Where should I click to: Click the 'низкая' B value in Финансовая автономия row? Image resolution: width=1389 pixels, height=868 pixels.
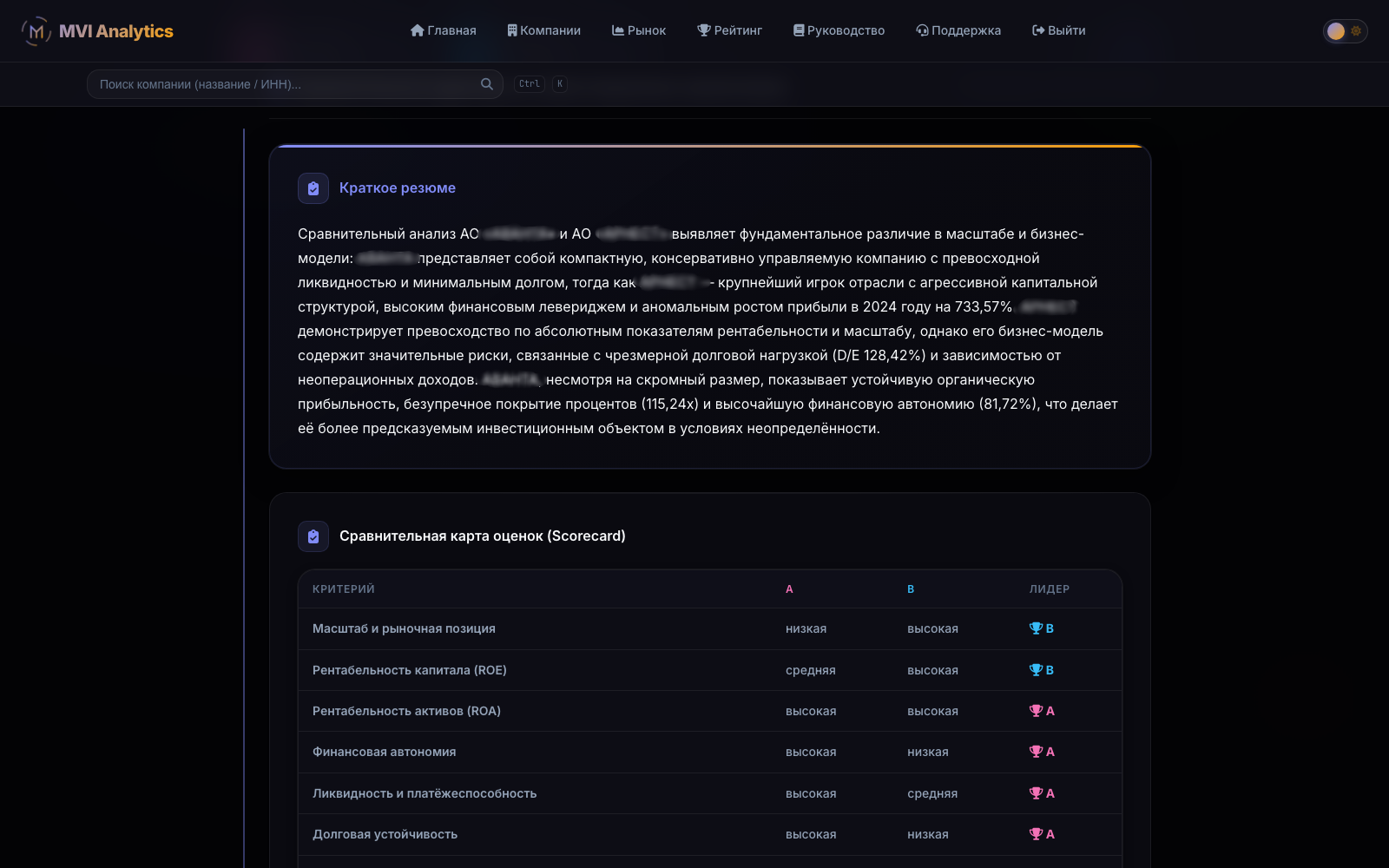point(928,753)
